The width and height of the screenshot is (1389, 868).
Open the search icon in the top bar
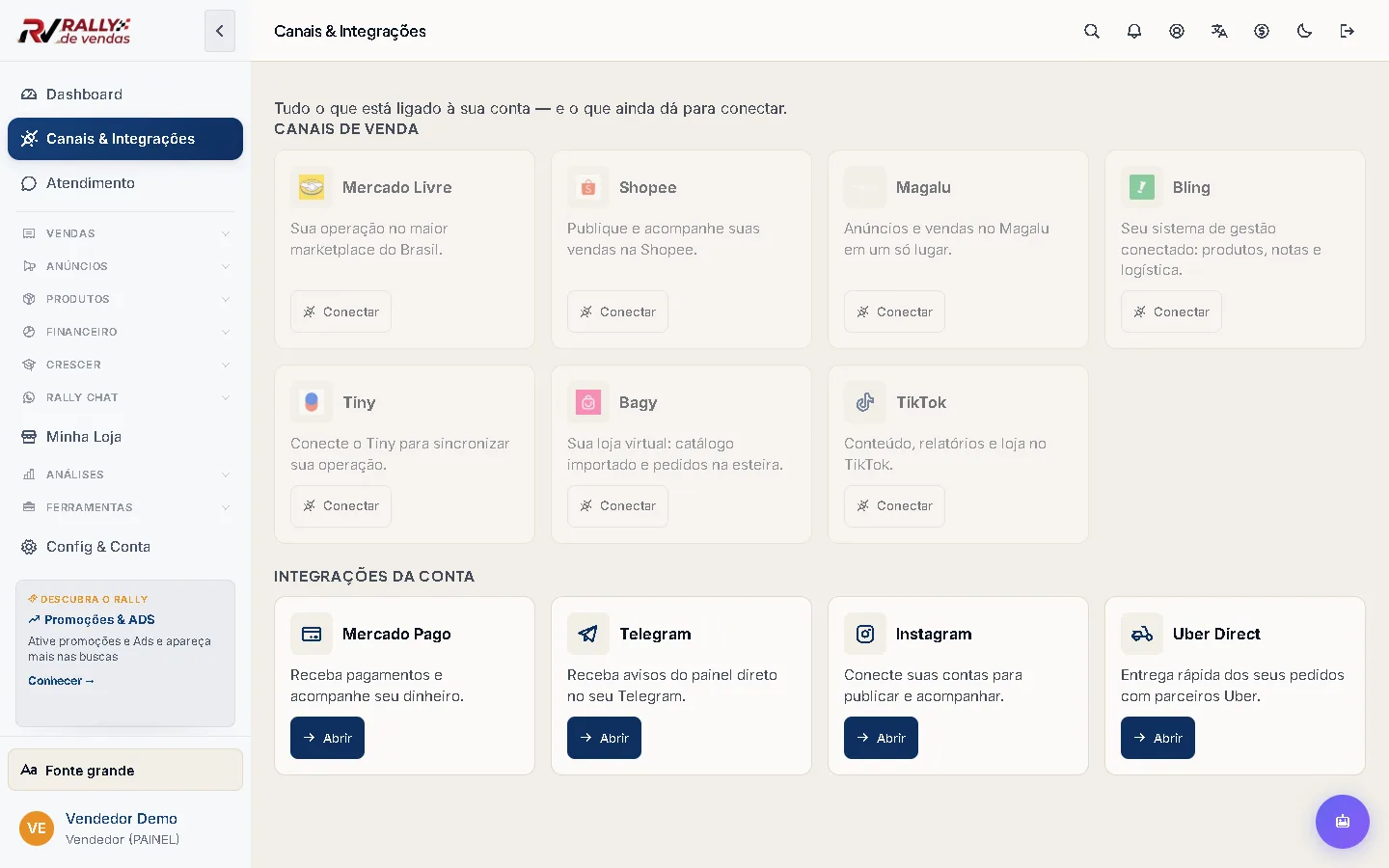click(x=1092, y=31)
